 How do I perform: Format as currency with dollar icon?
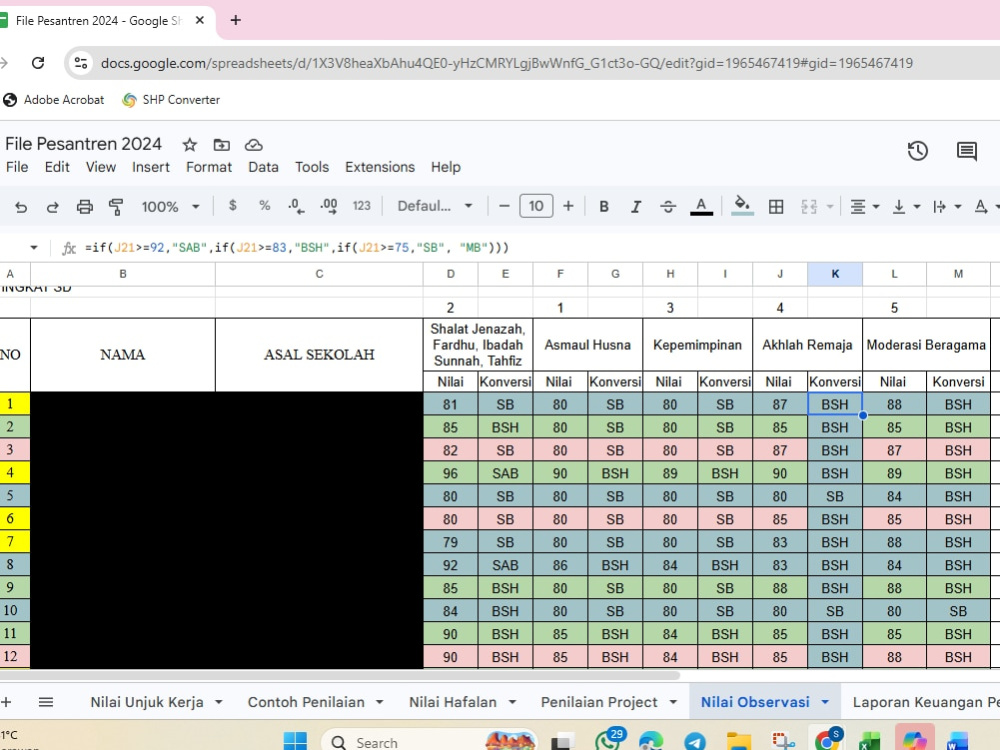(x=233, y=205)
